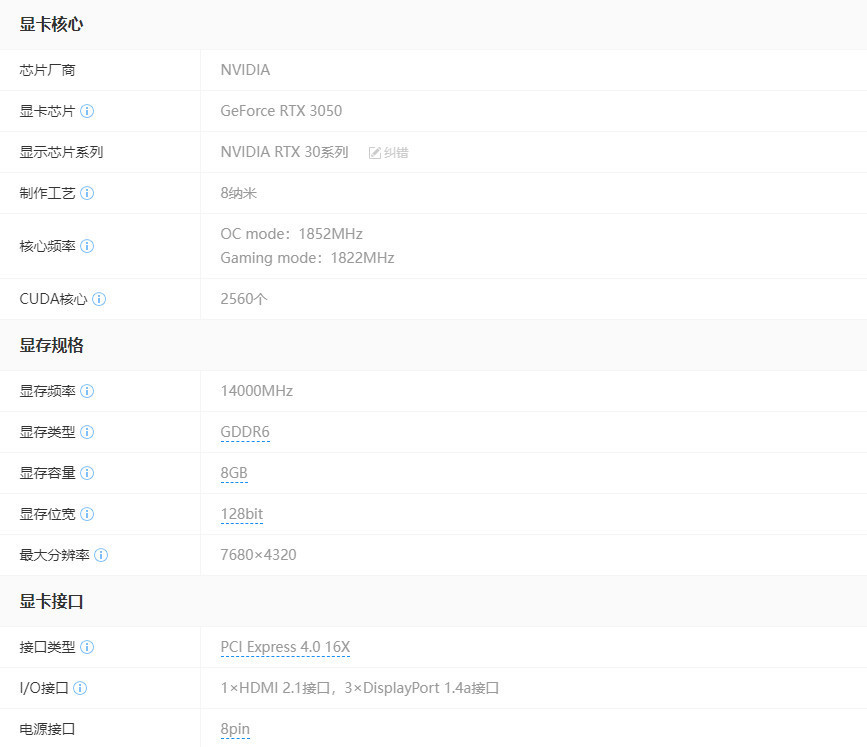Click the 核心频率 row label
The width and height of the screenshot is (867, 747).
click(47, 246)
